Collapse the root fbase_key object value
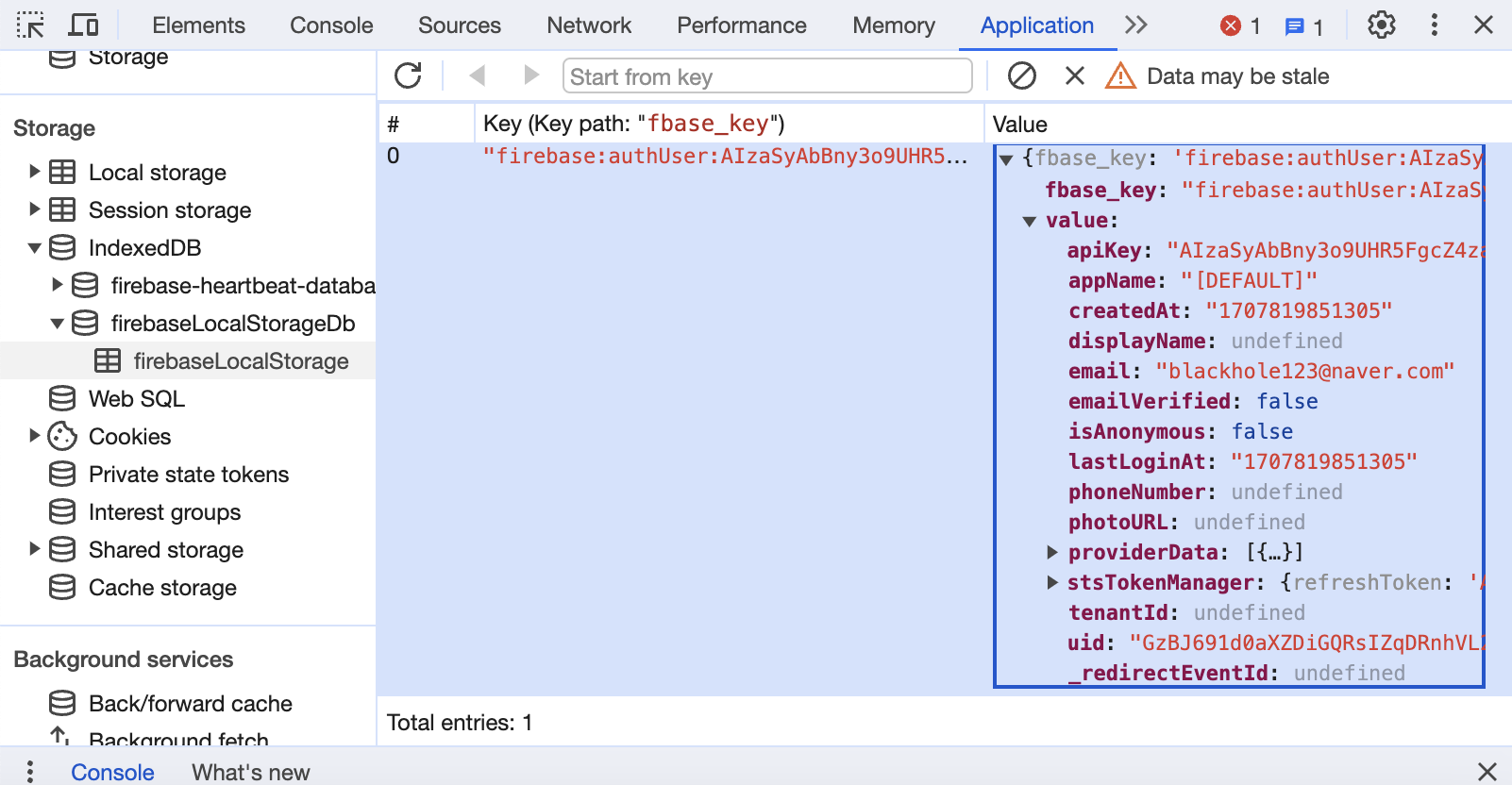This screenshot has height=785, width=1512. point(1006,159)
